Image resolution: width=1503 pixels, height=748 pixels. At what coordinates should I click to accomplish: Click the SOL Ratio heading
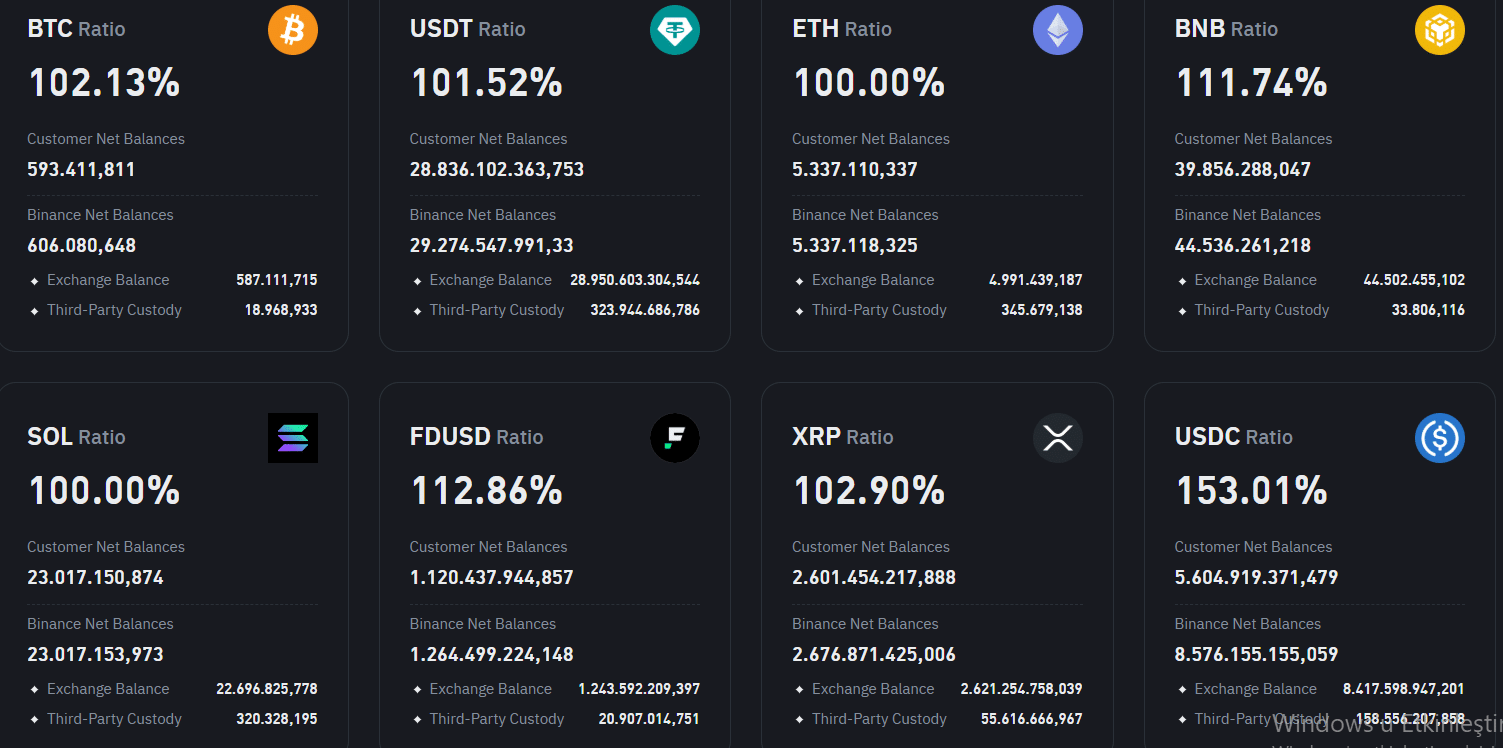click(77, 437)
